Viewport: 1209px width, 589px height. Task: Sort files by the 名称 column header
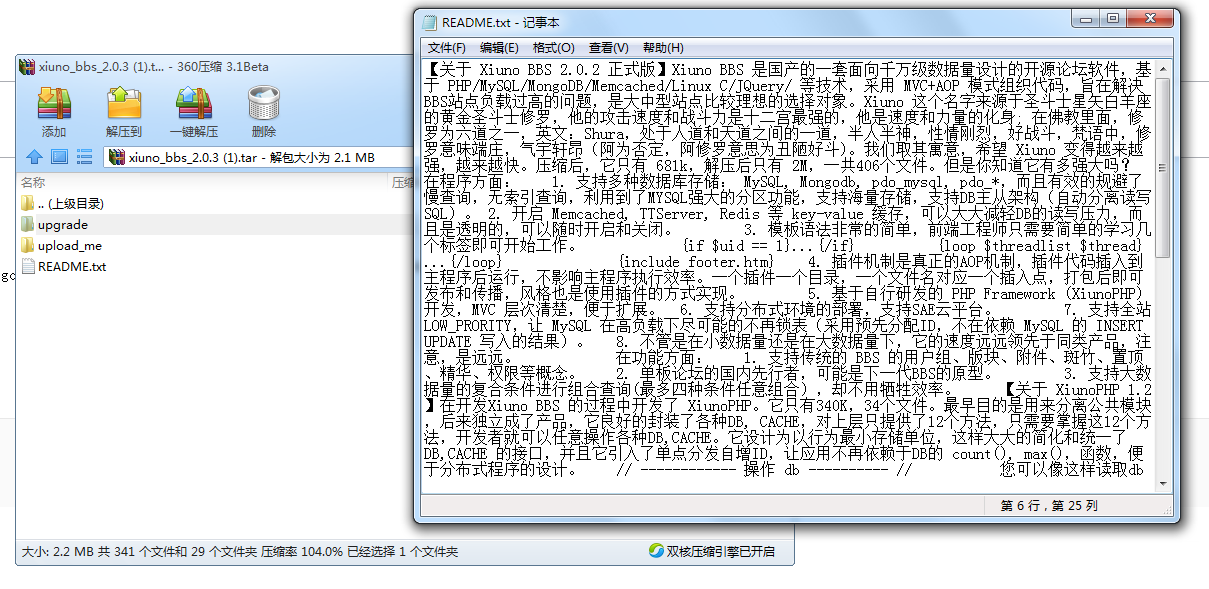pos(33,182)
